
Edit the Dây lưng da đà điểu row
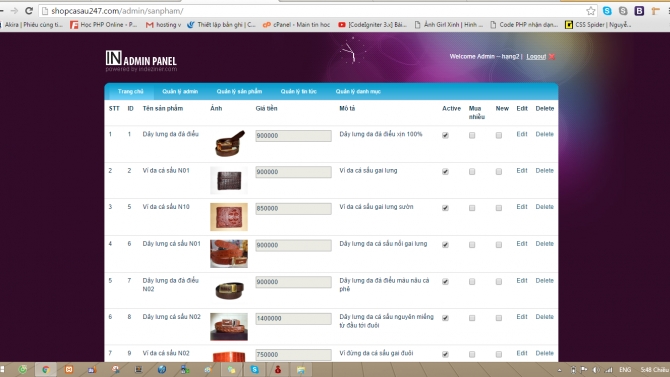coord(522,134)
